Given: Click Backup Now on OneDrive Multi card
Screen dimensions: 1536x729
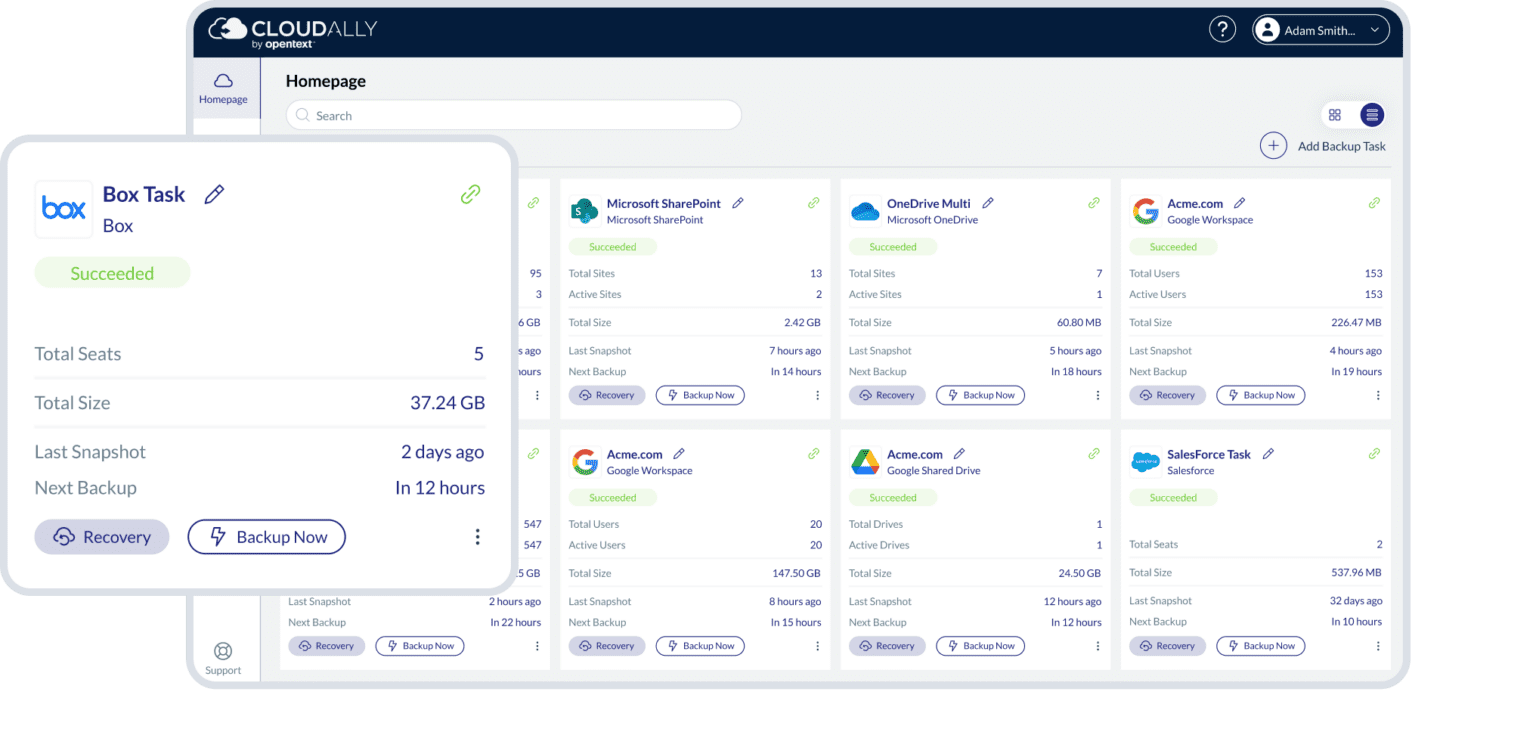Looking at the screenshot, I should coord(980,395).
